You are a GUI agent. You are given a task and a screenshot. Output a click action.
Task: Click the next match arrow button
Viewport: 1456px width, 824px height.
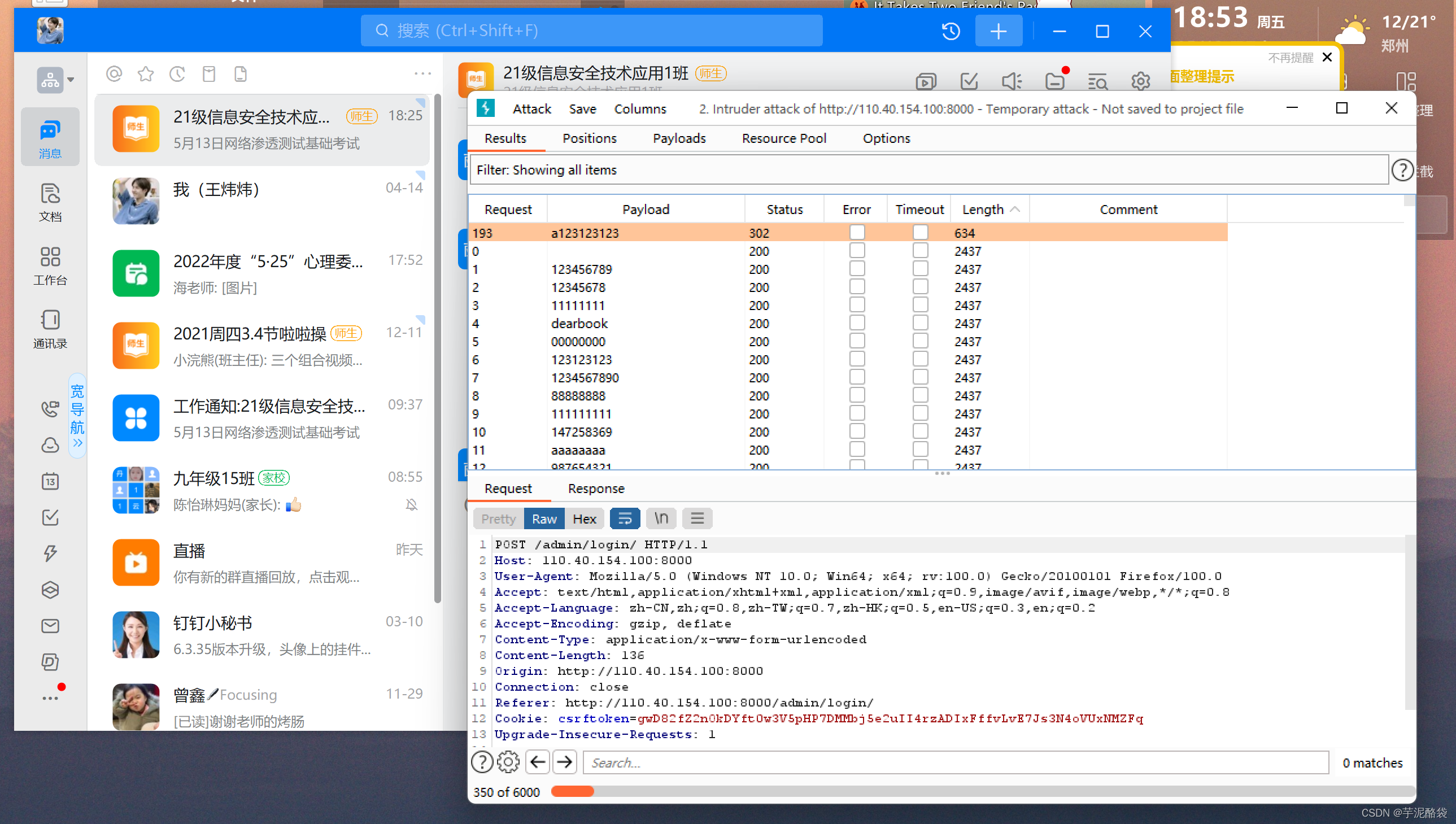[x=565, y=762]
